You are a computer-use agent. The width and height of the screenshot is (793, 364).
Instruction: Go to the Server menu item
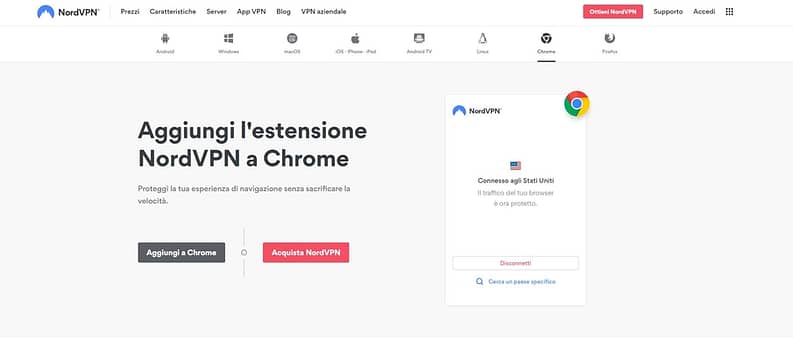pos(216,12)
